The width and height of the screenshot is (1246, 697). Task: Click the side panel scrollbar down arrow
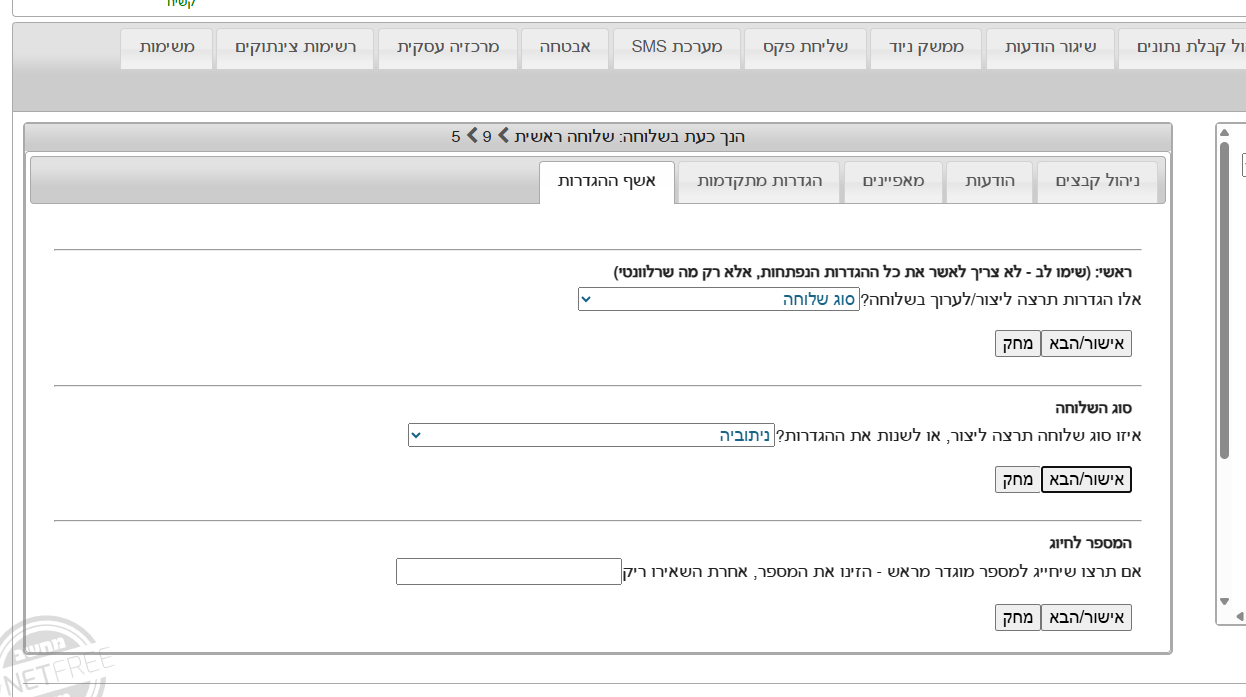point(1224,602)
